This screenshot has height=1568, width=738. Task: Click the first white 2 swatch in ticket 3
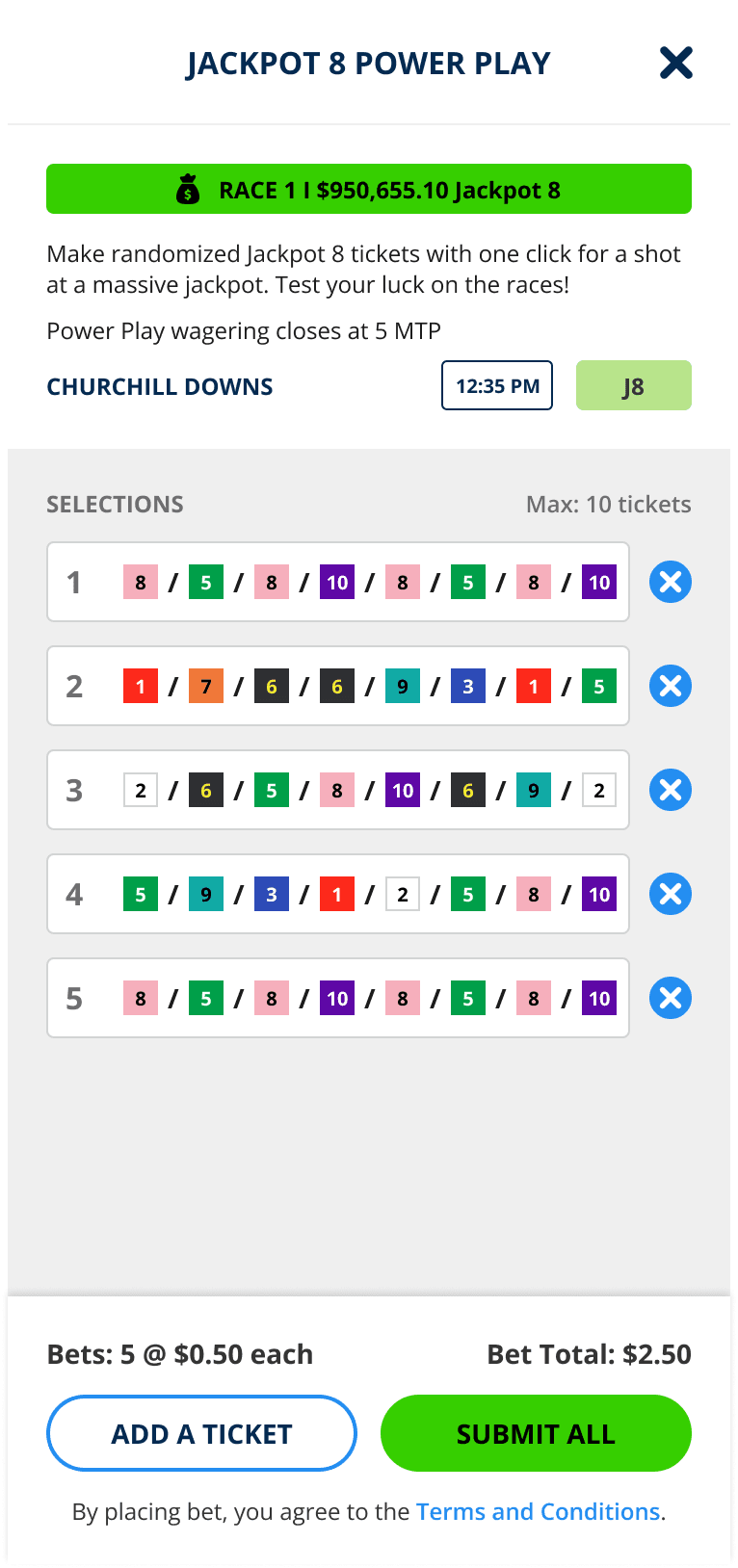[141, 790]
